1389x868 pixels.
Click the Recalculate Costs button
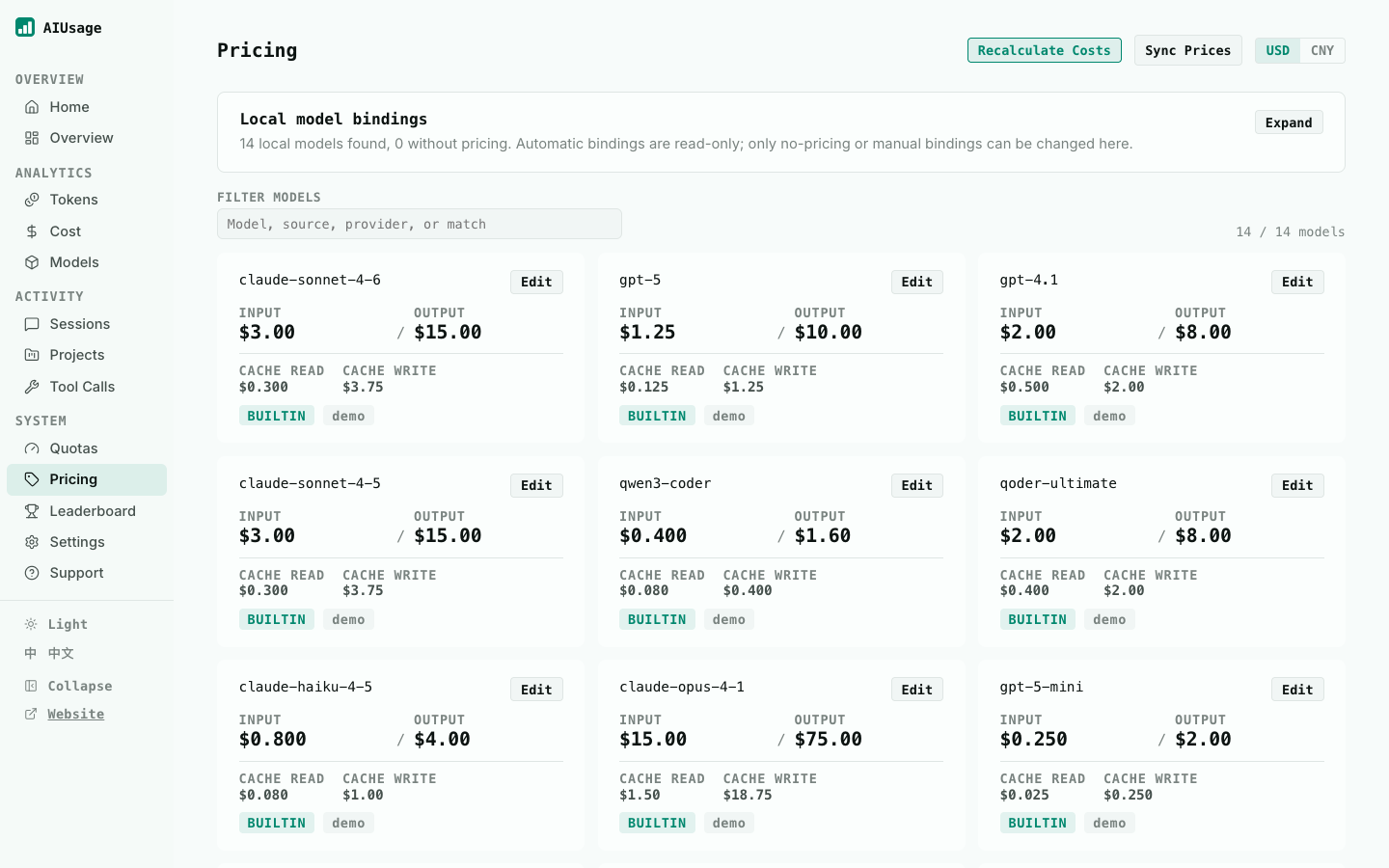click(x=1044, y=50)
